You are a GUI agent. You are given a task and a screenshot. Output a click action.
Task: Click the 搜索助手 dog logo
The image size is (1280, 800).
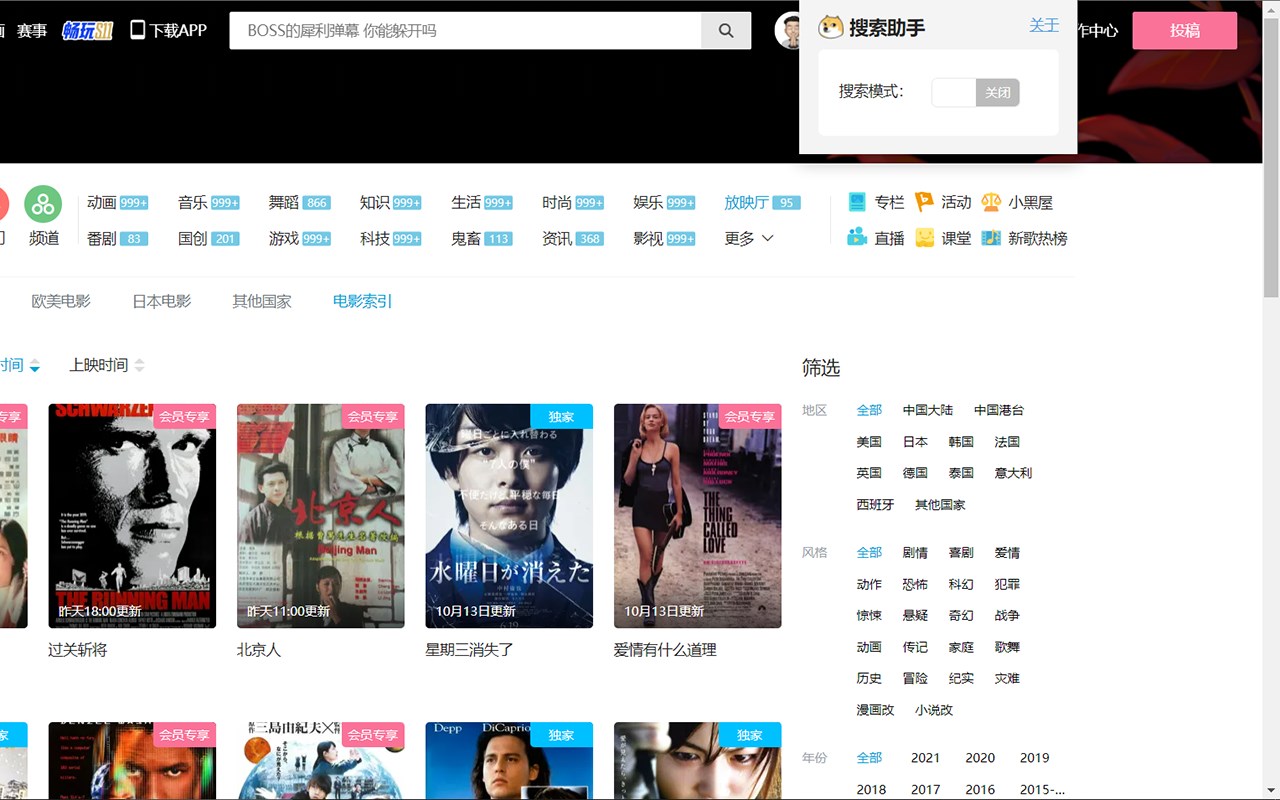point(830,27)
